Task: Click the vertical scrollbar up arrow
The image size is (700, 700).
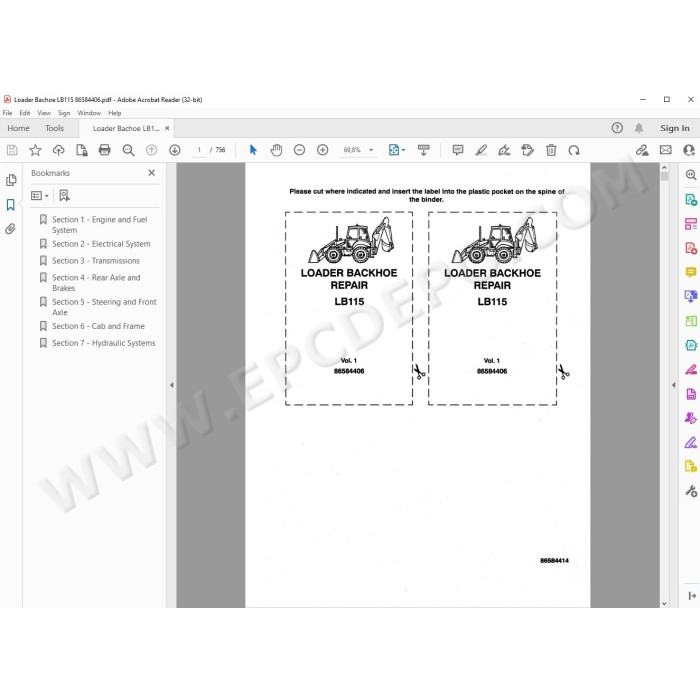Action: (664, 167)
